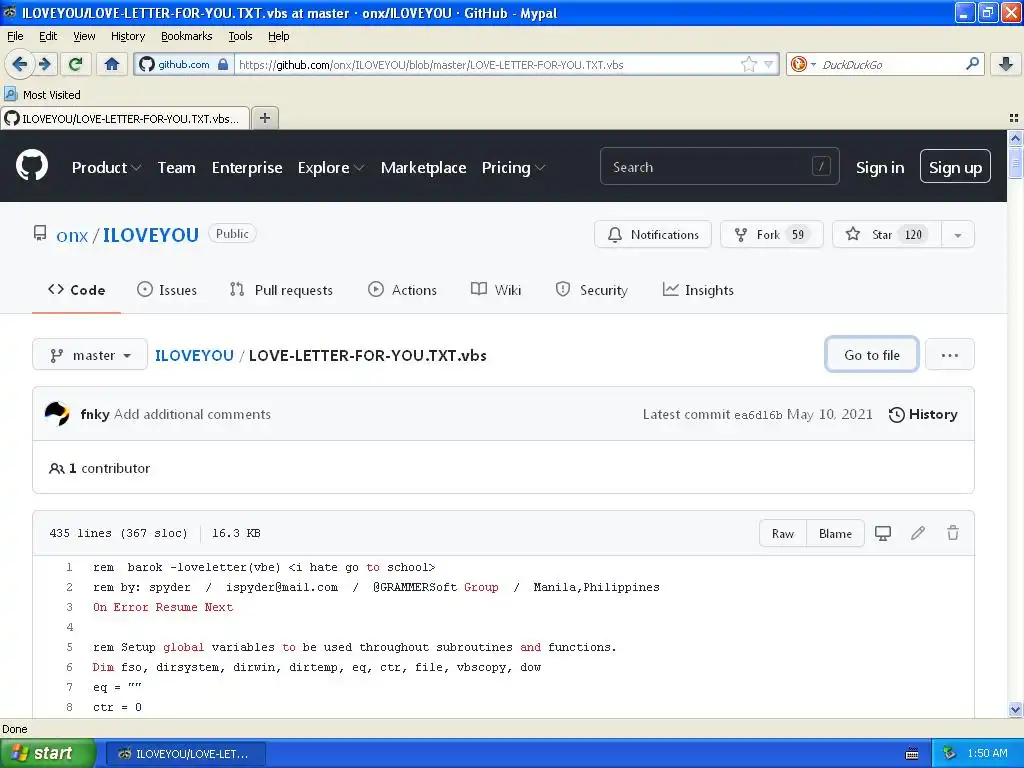Open a new tab with the plus button
The image size is (1024, 768).
click(264, 118)
